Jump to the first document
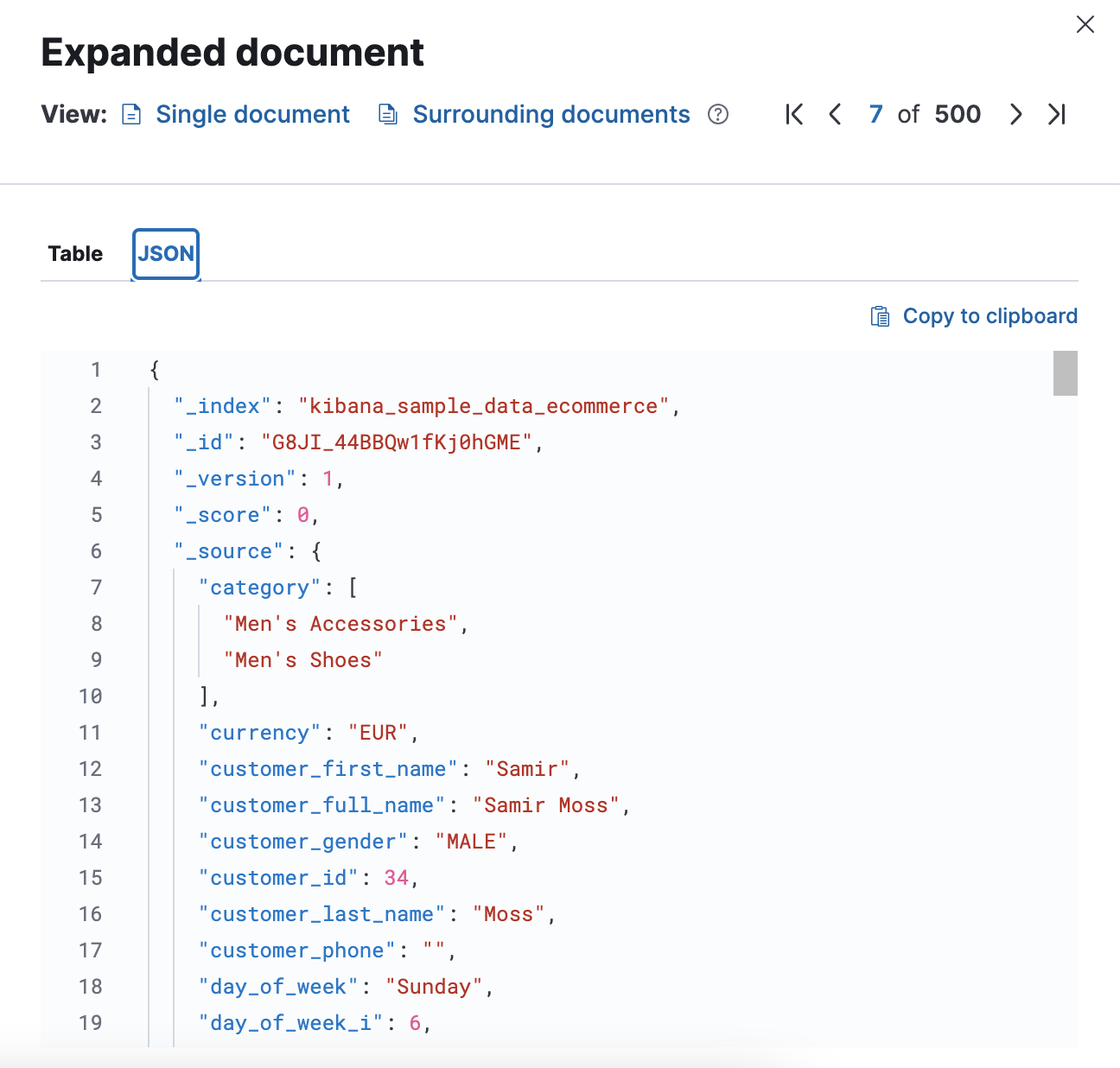 [794, 114]
